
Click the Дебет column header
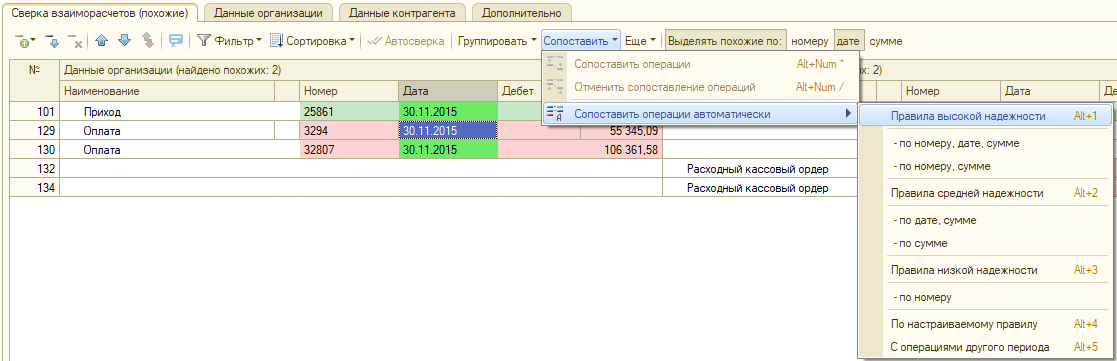519,91
